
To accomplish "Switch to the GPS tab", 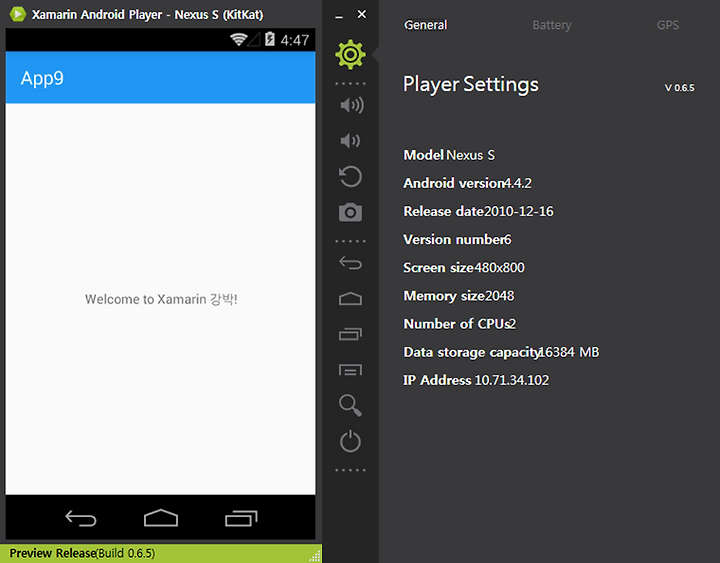I will click(668, 25).
